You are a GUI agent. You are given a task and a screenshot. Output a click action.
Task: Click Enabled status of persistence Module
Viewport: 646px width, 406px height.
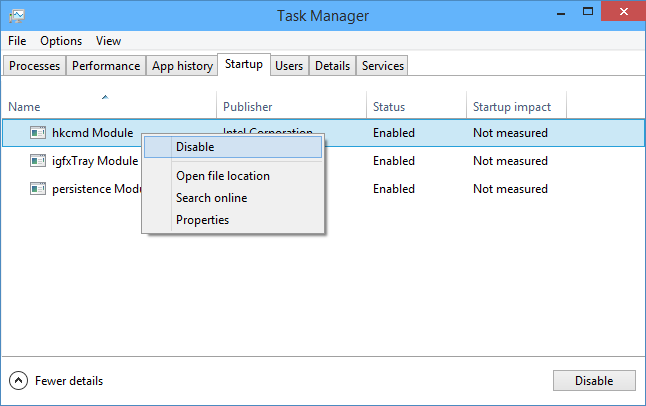[394, 189]
